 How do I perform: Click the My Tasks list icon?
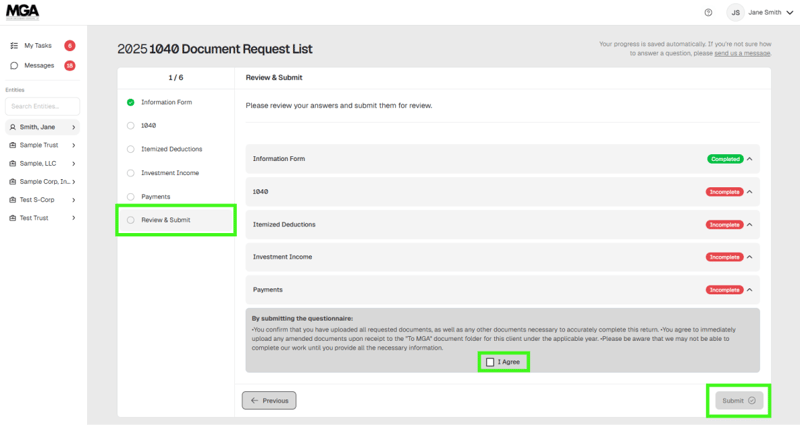[14, 45]
